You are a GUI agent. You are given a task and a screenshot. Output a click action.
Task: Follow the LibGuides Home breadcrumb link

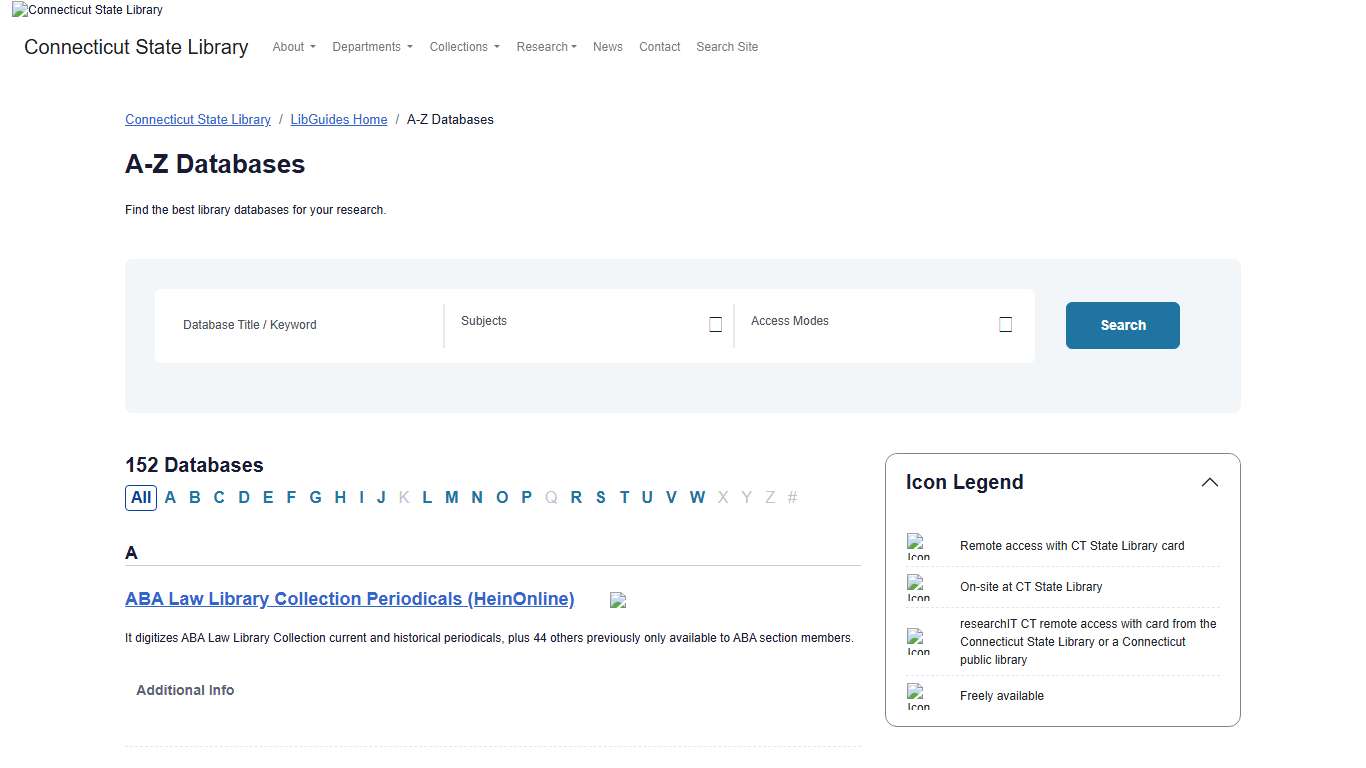[338, 119]
